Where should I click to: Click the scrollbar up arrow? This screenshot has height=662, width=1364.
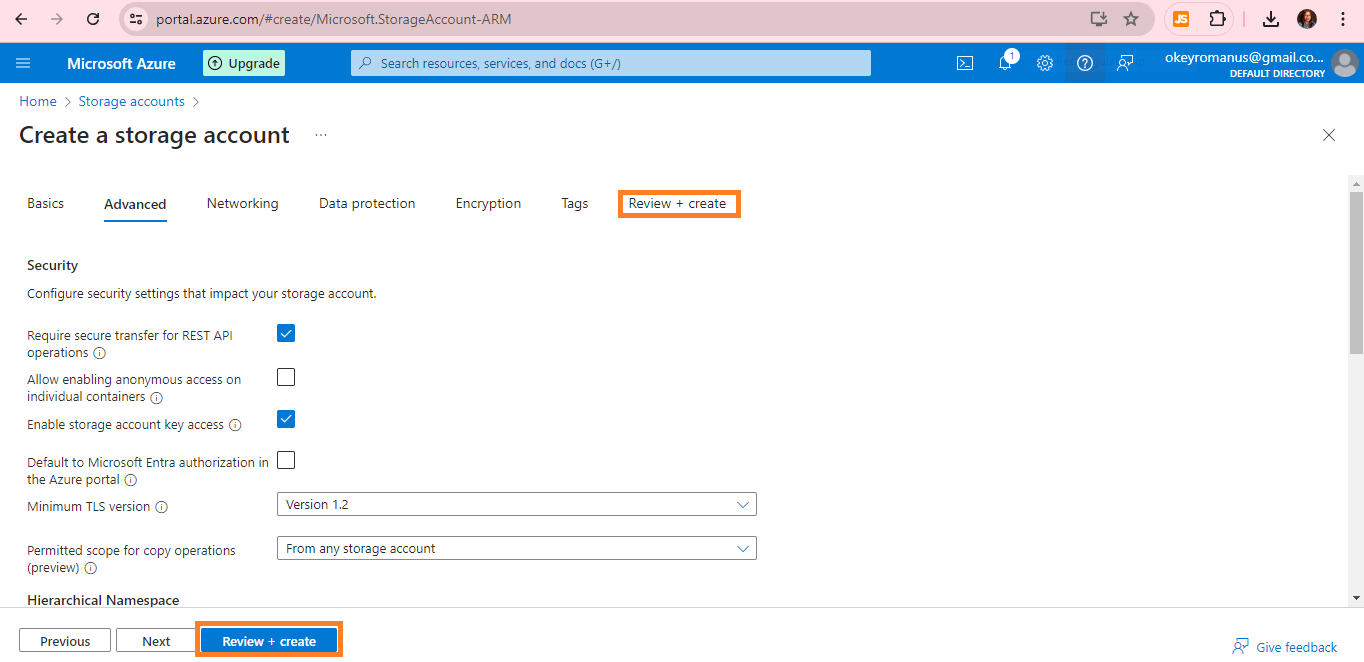coord(1356,183)
